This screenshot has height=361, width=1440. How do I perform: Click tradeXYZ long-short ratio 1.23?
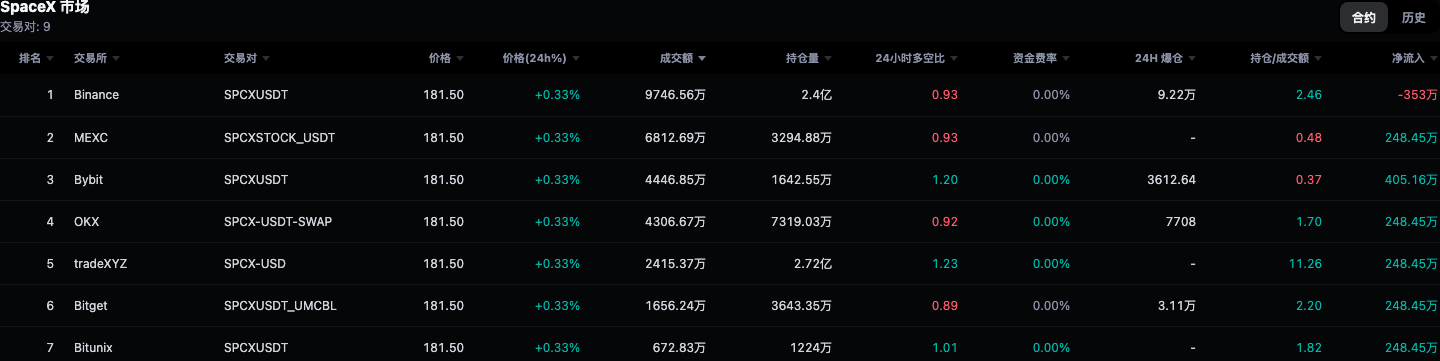coord(944,263)
